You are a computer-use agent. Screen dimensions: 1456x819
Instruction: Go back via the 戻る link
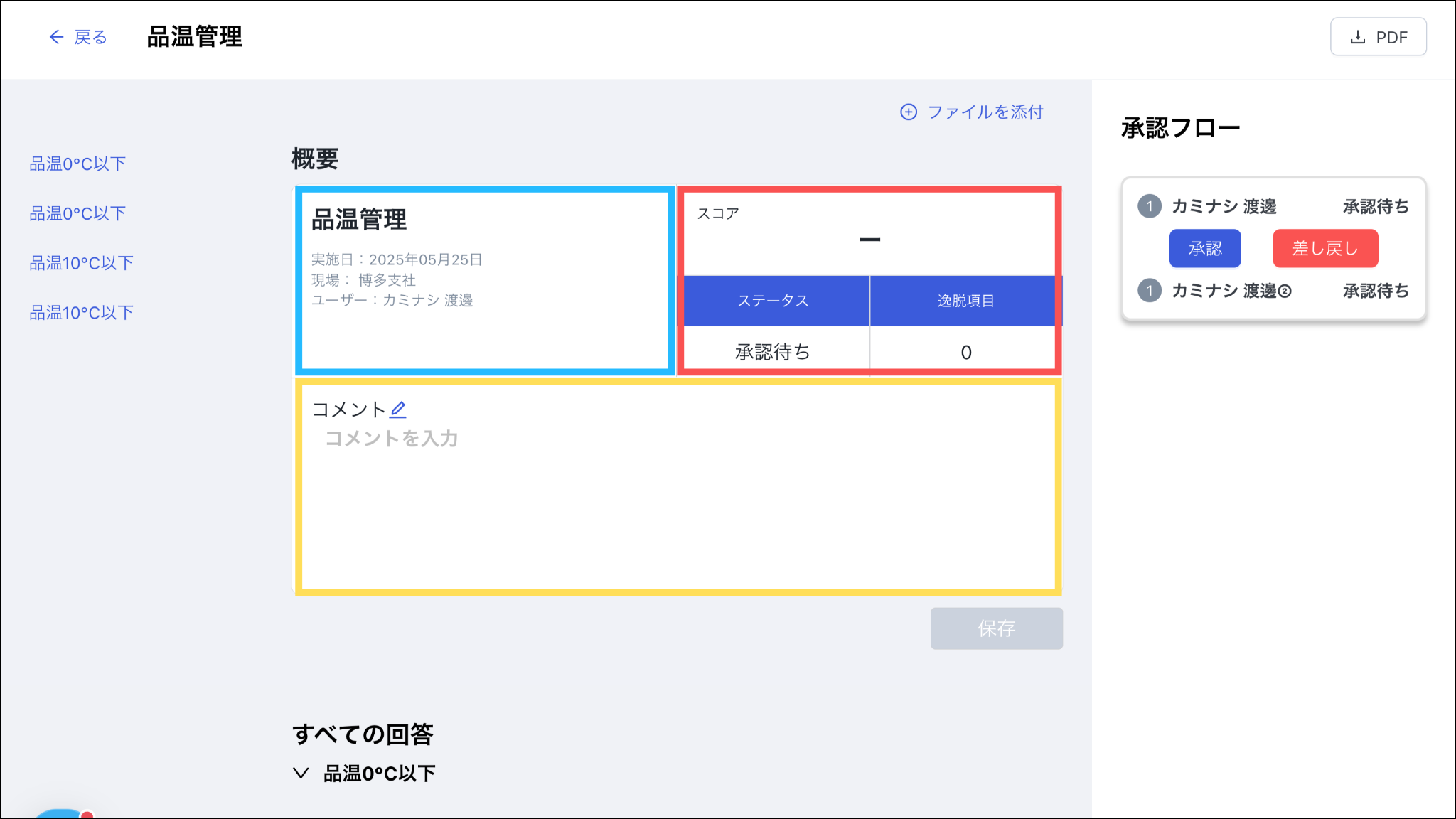(90, 37)
